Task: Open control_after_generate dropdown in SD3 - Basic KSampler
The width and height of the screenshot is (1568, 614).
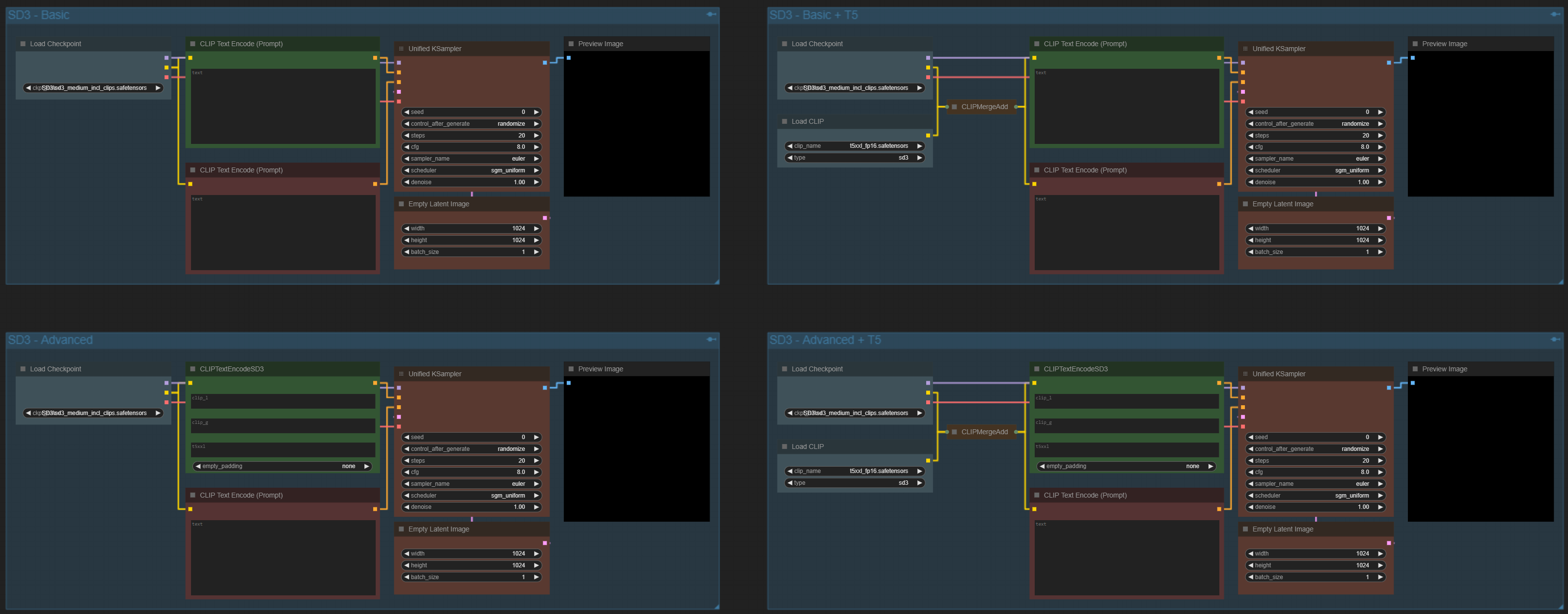Action: [472, 124]
